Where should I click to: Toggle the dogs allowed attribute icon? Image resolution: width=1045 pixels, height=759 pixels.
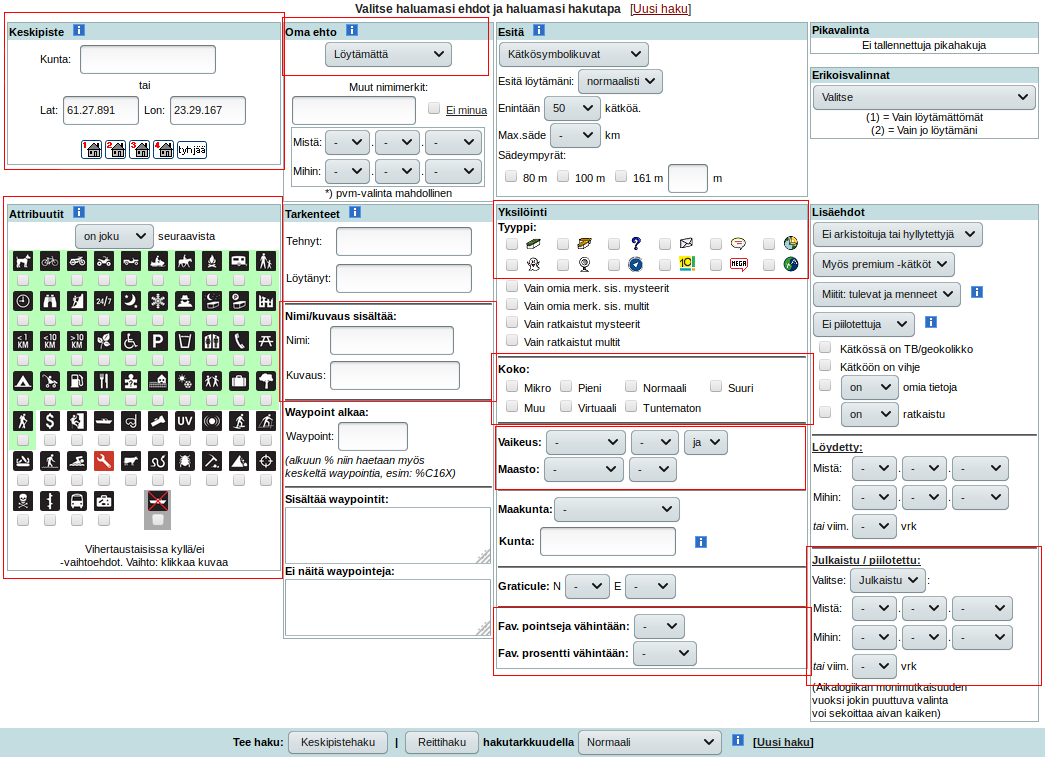click(x=23, y=261)
